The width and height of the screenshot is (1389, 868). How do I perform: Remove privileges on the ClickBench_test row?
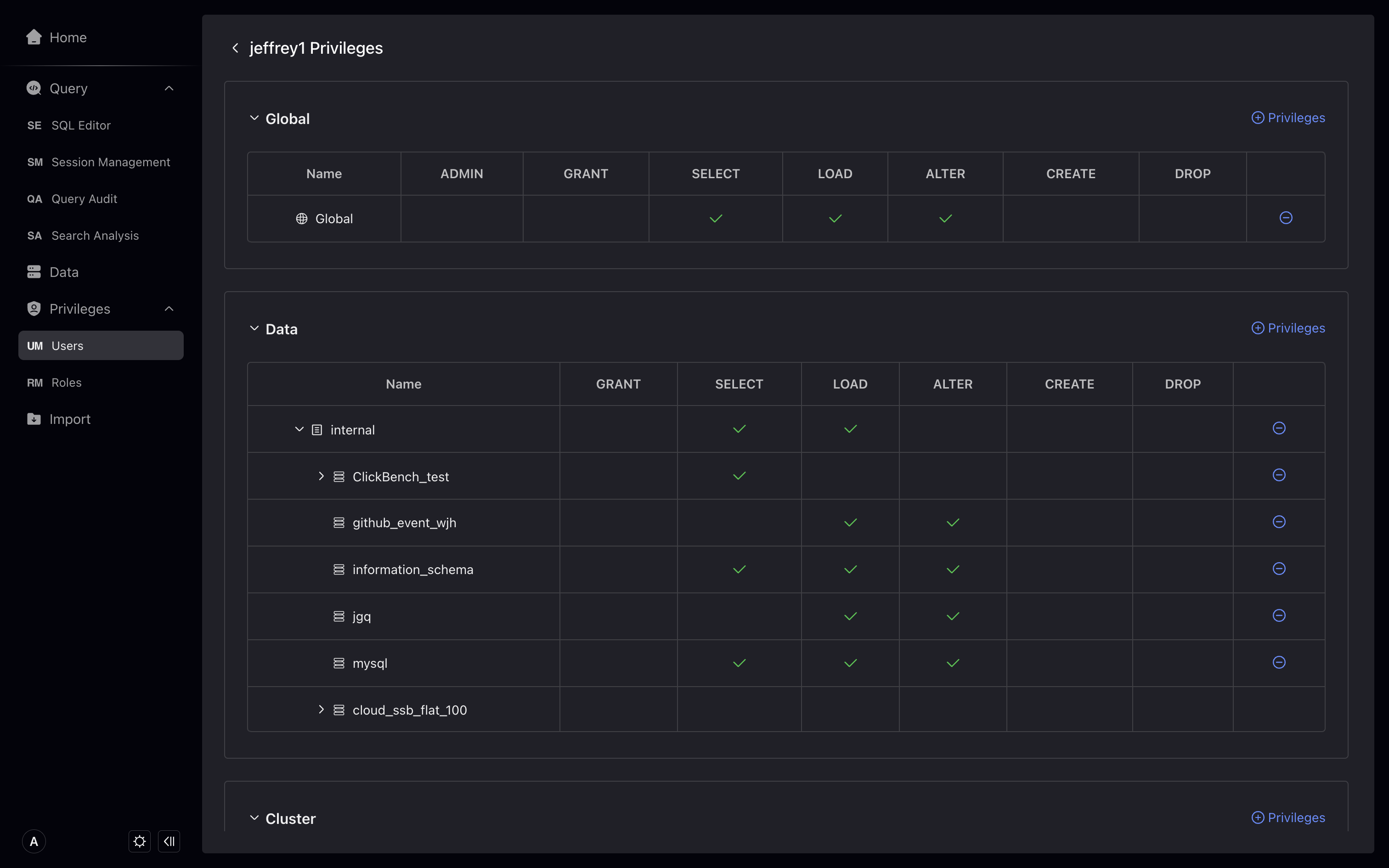point(1279,475)
